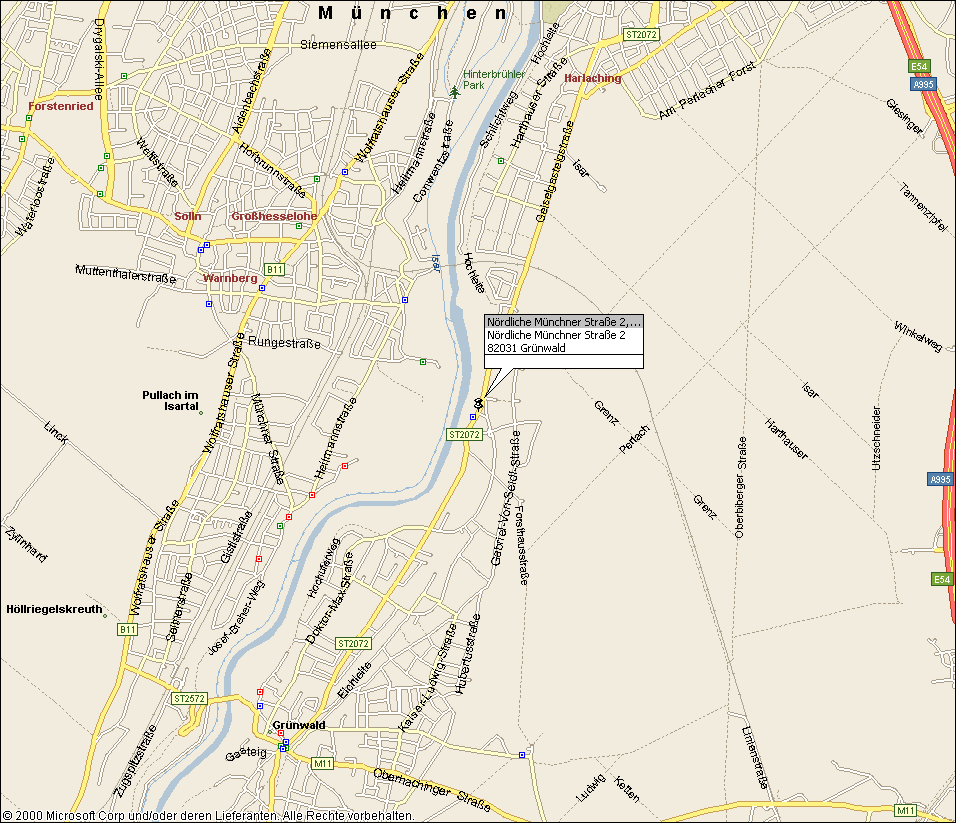Image resolution: width=956 pixels, height=823 pixels.
Task: Click the ST2072 shield beside Doktor-Max-Straße
Action: (354, 644)
